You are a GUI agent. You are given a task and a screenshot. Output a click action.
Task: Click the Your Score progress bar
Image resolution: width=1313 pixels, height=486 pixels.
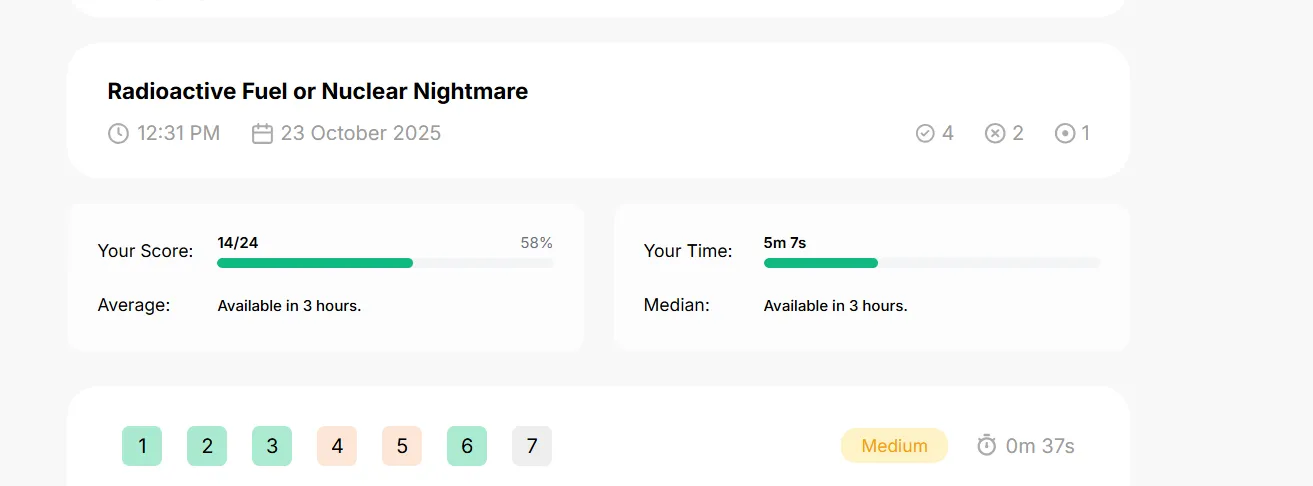(x=385, y=263)
